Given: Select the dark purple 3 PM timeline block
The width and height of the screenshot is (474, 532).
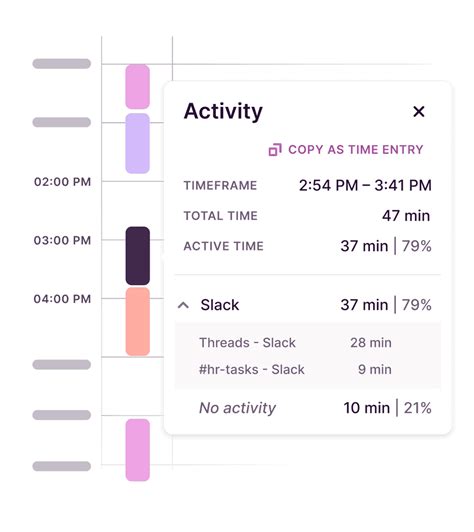Looking at the screenshot, I should (137, 256).
